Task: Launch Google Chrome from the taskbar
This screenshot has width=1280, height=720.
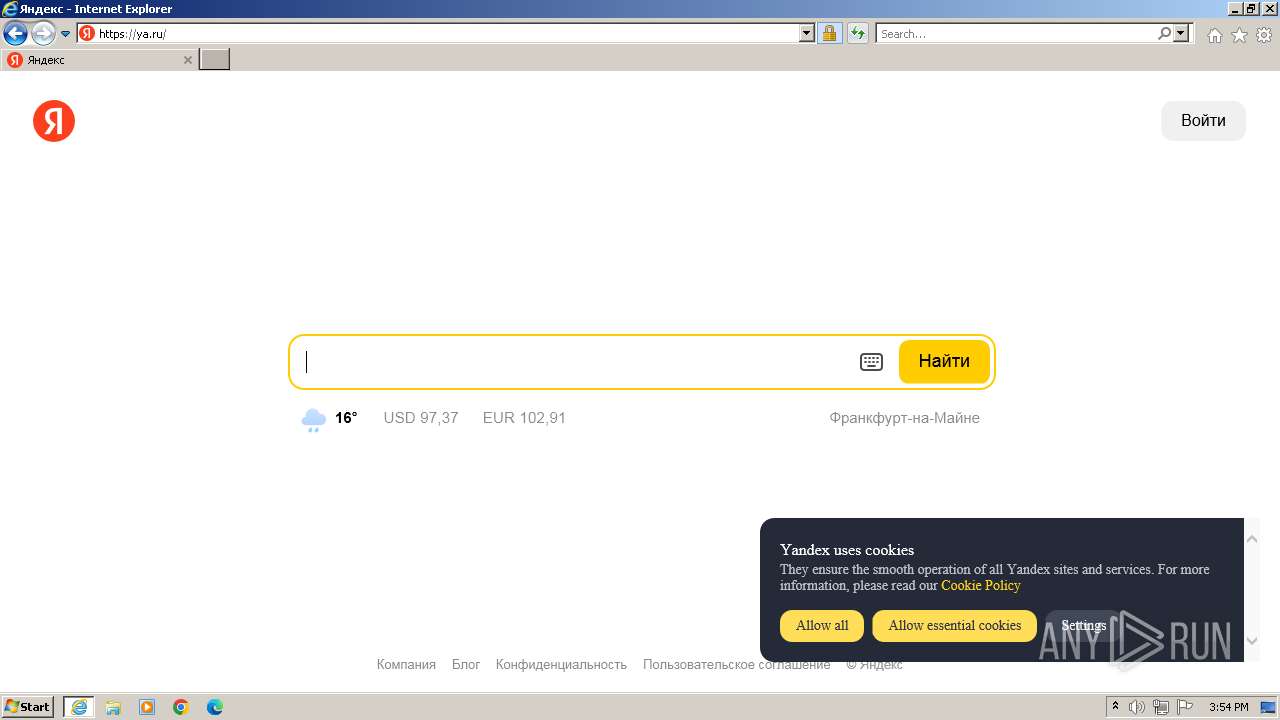Action: click(x=181, y=707)
